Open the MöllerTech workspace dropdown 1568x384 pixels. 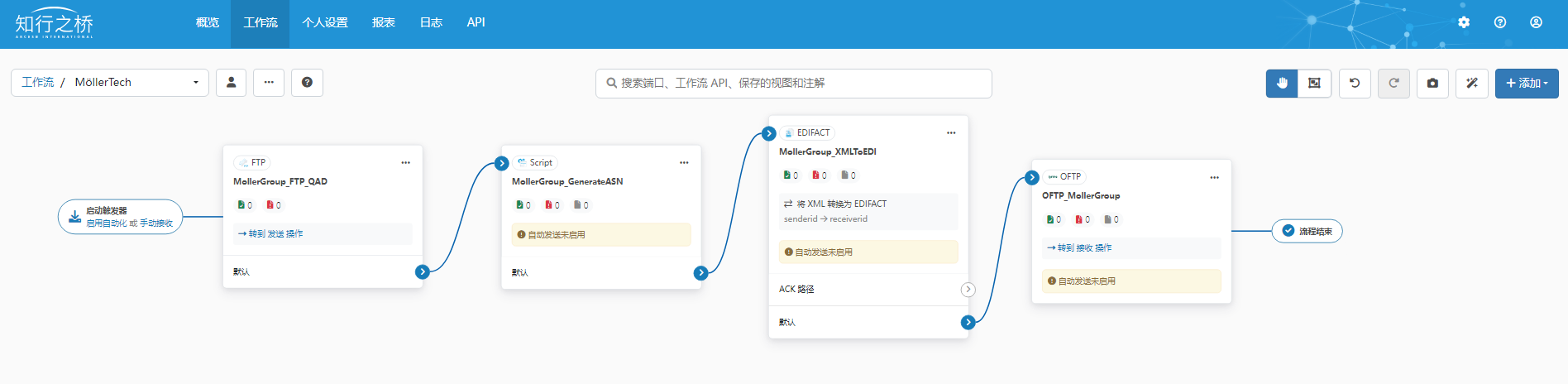137,83
